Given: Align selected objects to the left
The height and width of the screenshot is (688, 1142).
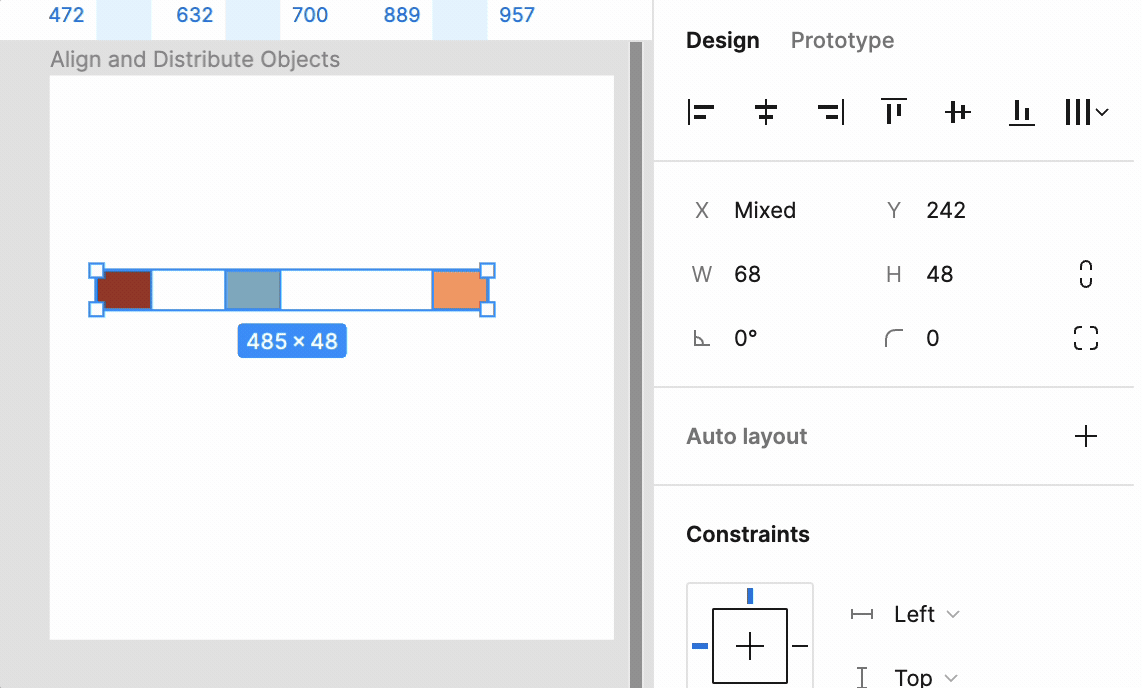Looking at the screenshot, I should click(x=701, y=112).
